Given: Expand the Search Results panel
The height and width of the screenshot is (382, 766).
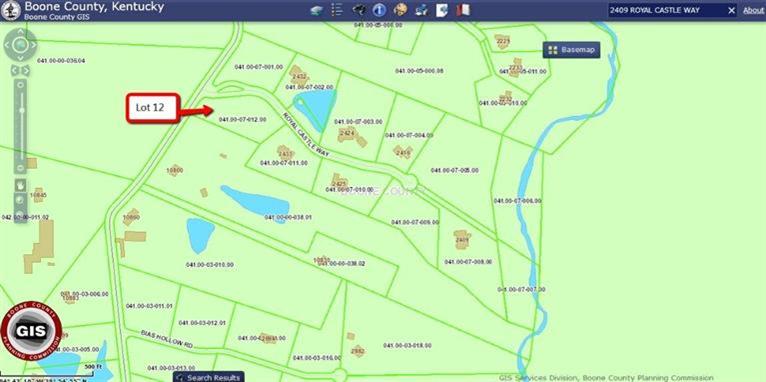Looking at the screenshot, I should (x=209, y=377).
